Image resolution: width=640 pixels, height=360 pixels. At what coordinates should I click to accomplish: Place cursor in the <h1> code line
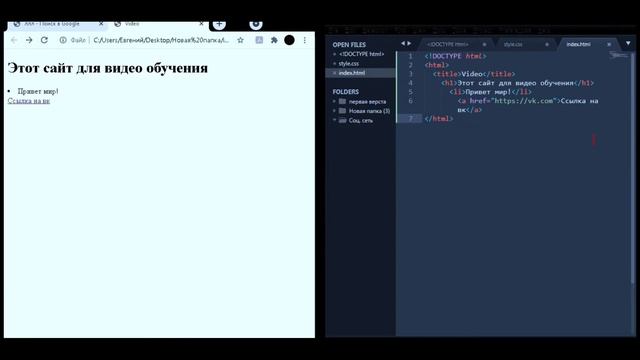pyautogui.click(x=518, y=83)
